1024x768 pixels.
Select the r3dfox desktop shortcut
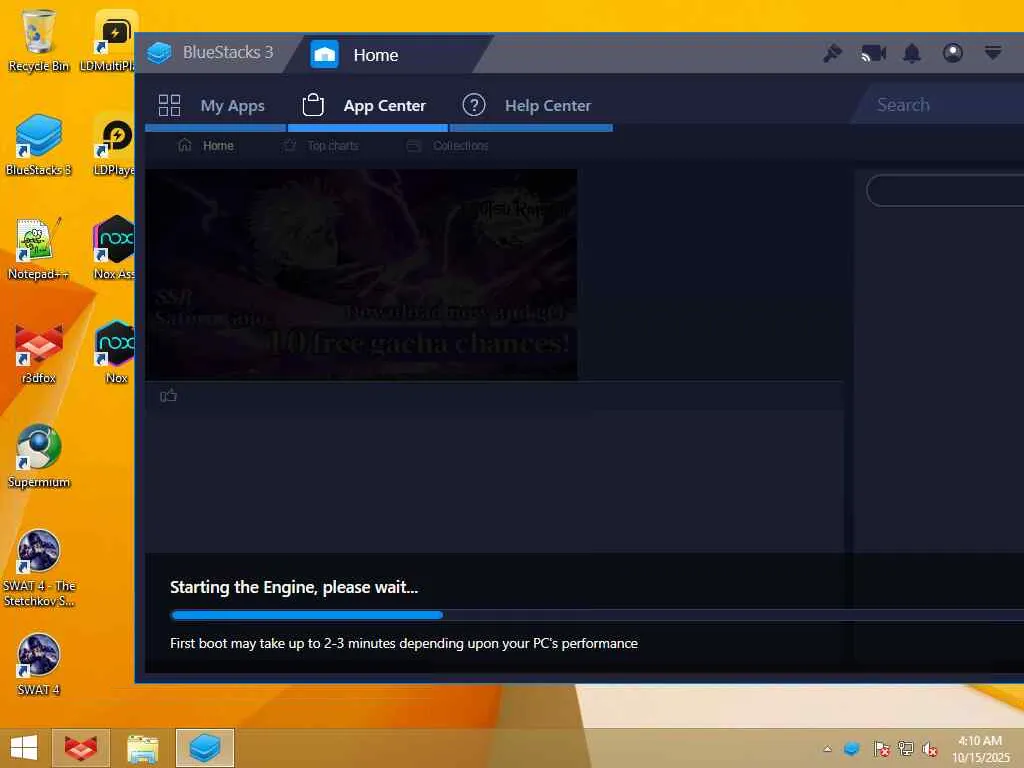pos(39,353)
